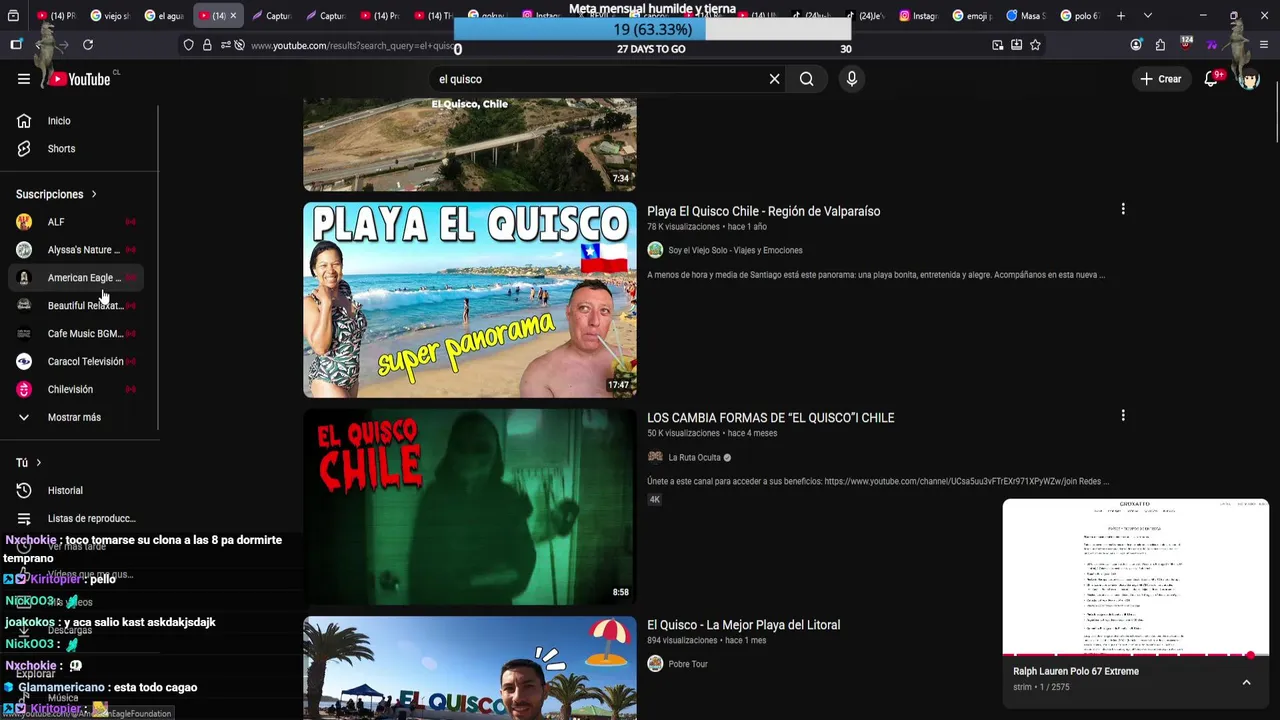This screenshot has width=1280, height=720.
Task: Open the browser extensions puzzle icon
Action: (1160, 45)
